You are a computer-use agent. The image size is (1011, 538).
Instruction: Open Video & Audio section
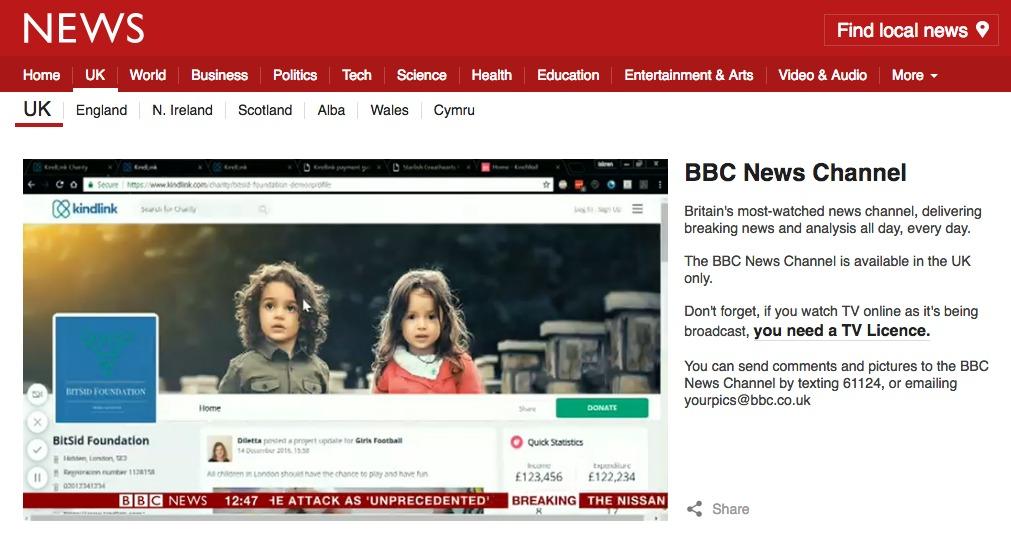point(822,75)
